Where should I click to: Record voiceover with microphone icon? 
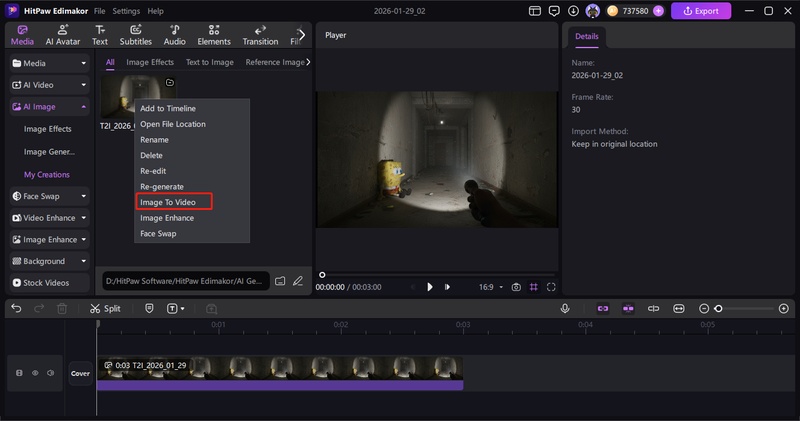565,308
